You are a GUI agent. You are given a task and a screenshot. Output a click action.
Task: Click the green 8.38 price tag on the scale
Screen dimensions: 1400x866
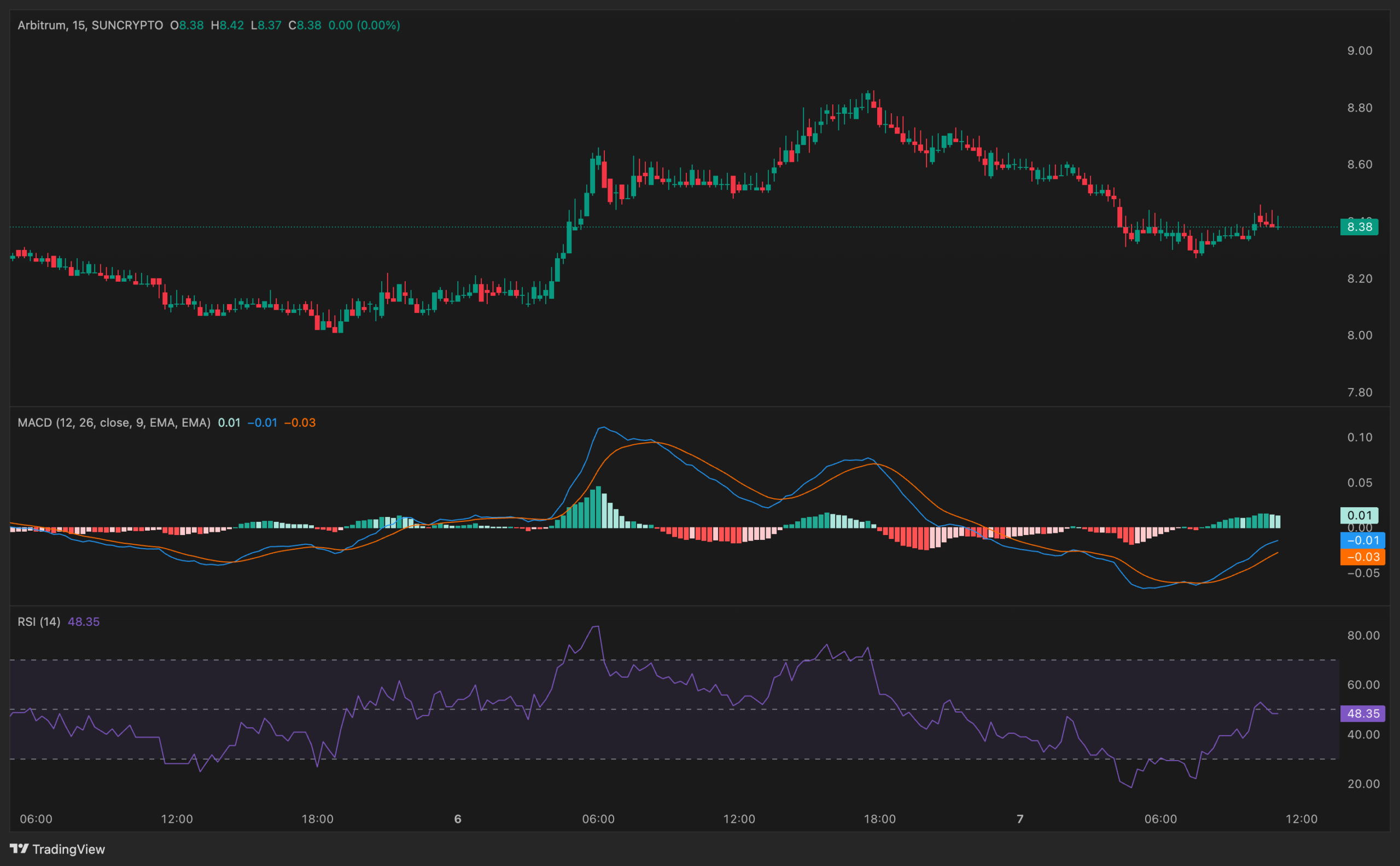[1360, 227]
